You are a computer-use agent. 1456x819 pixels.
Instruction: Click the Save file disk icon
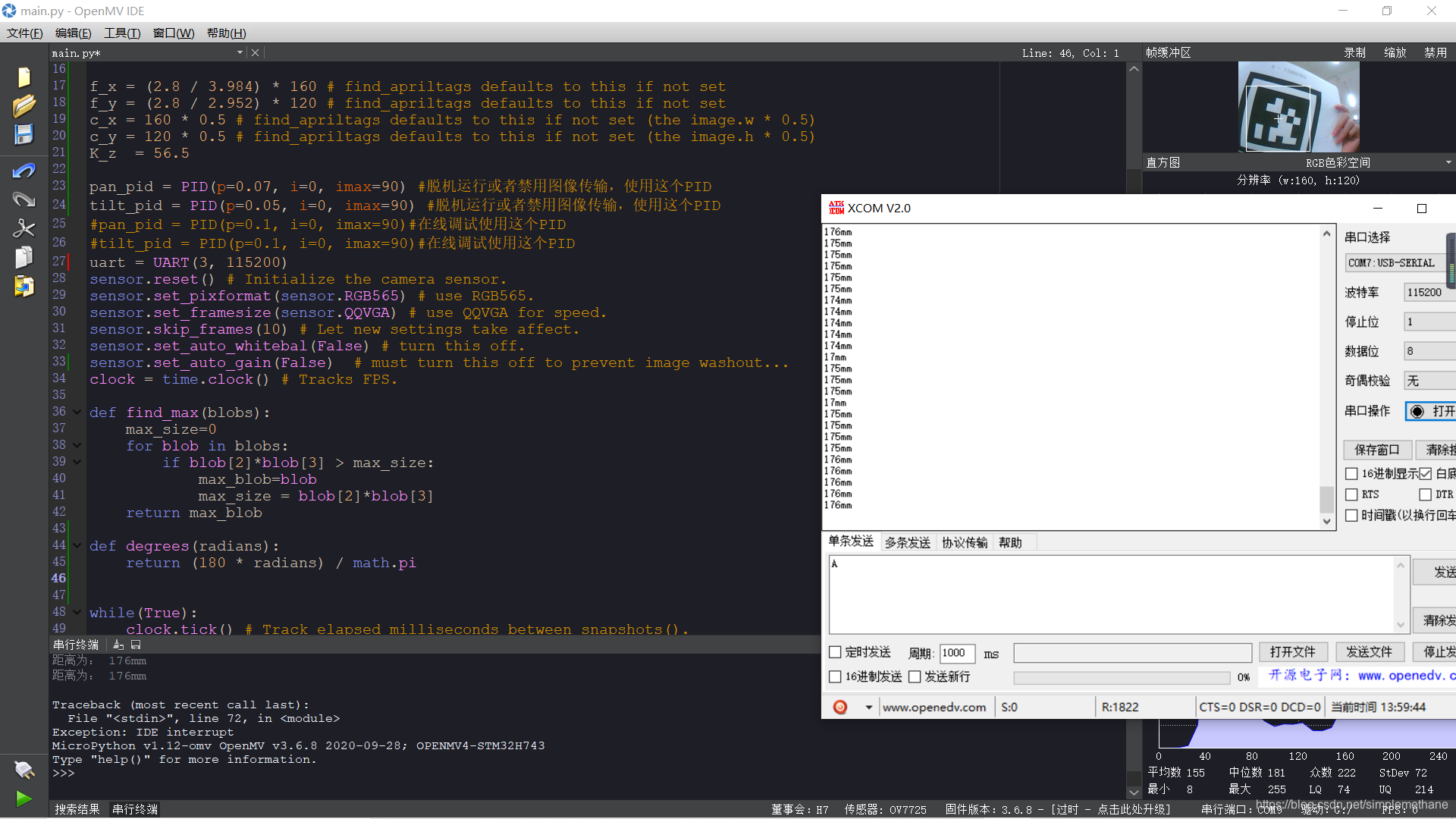[x=24, y=135]
